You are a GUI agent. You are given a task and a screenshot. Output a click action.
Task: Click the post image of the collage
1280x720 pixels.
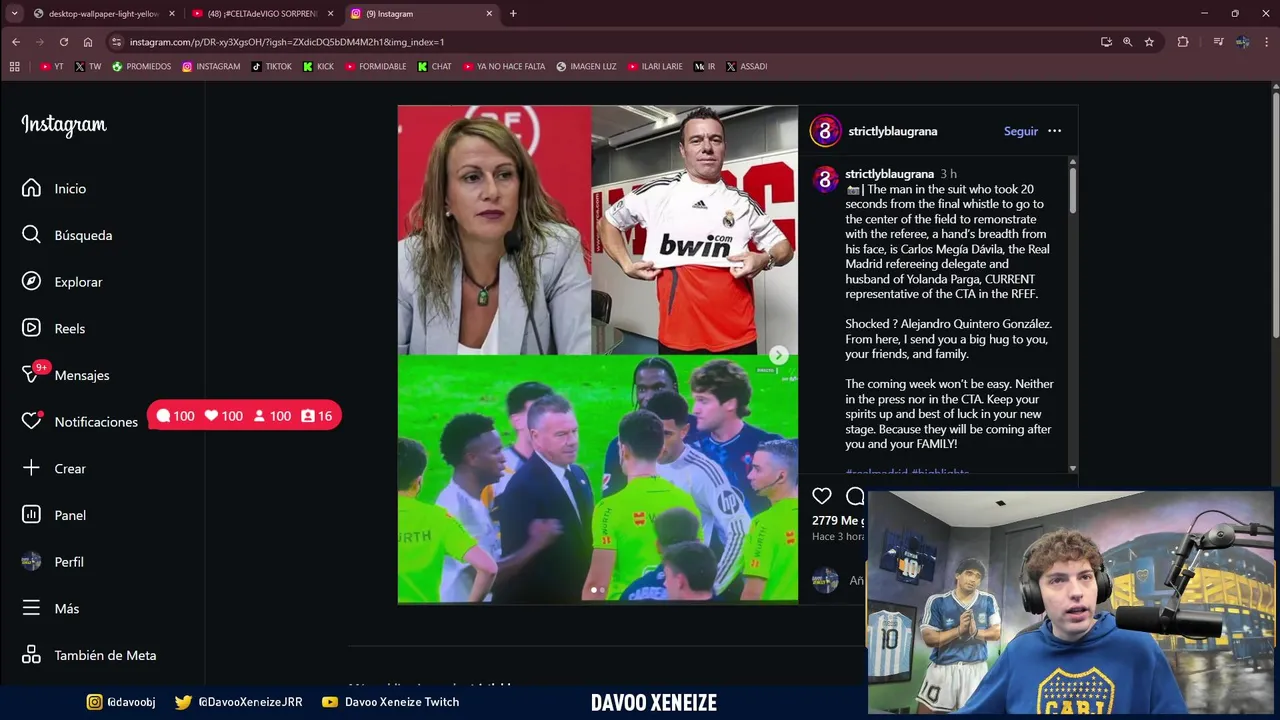[598, 354]
